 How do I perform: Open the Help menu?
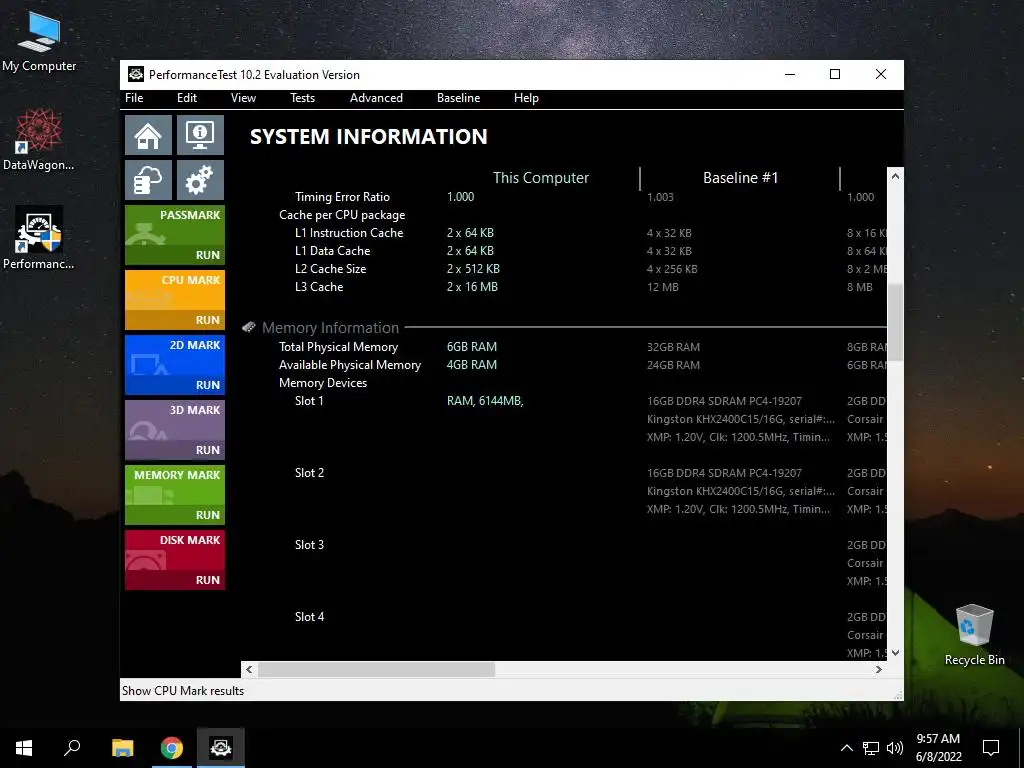pos(526,98)
